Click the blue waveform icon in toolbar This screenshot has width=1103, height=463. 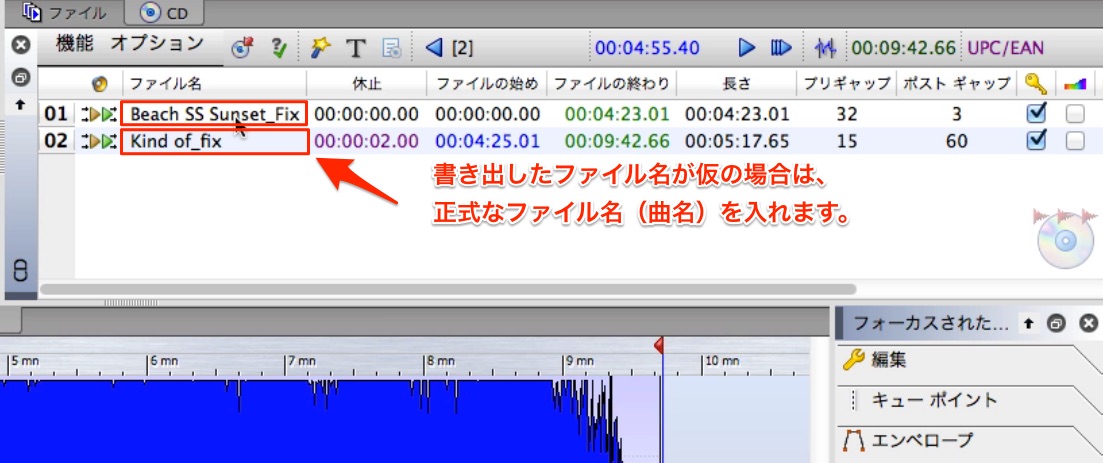tap(826, 48)
